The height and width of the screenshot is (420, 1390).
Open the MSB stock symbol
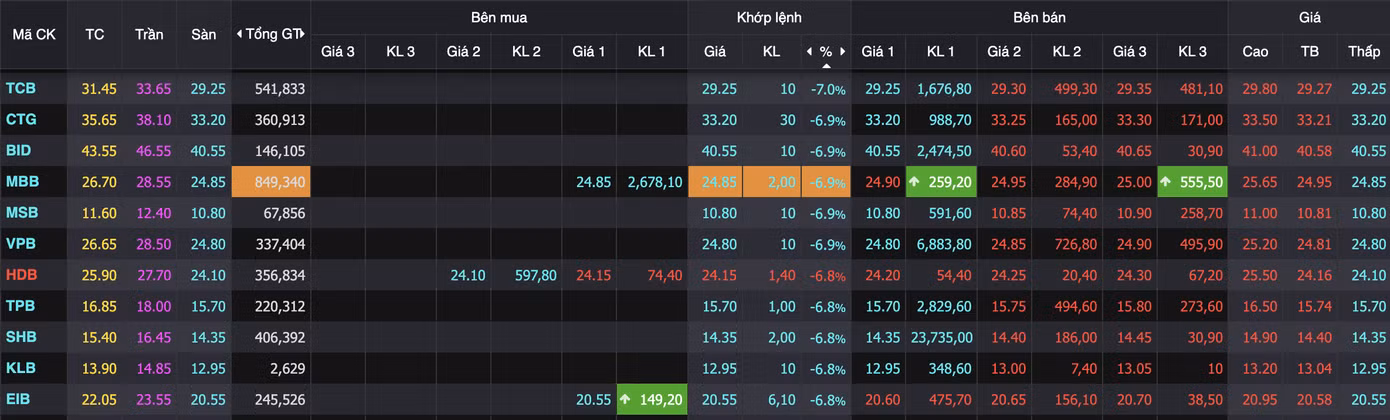click(x=22, y=213)
